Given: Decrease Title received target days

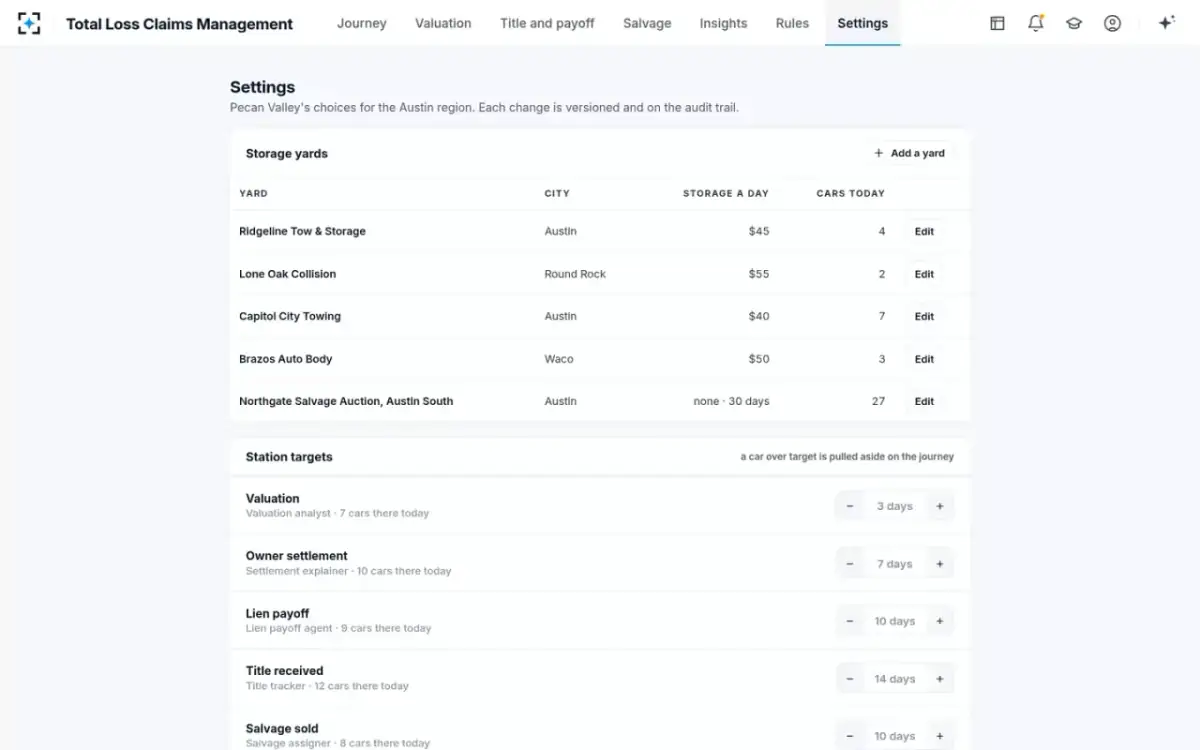Looking at the screenshot, I should coord(850,679).
